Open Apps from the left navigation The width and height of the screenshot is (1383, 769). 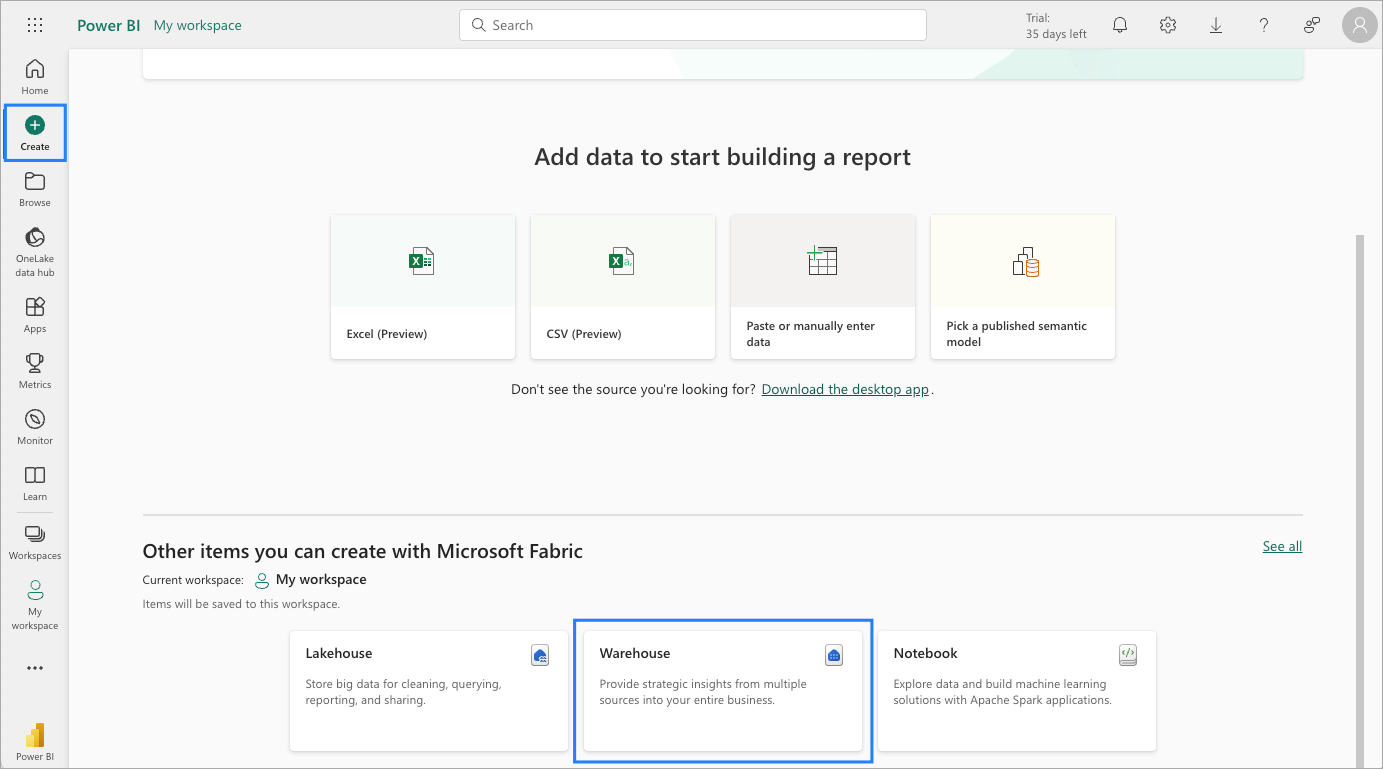pyautogui.click(x=35, y=314)
